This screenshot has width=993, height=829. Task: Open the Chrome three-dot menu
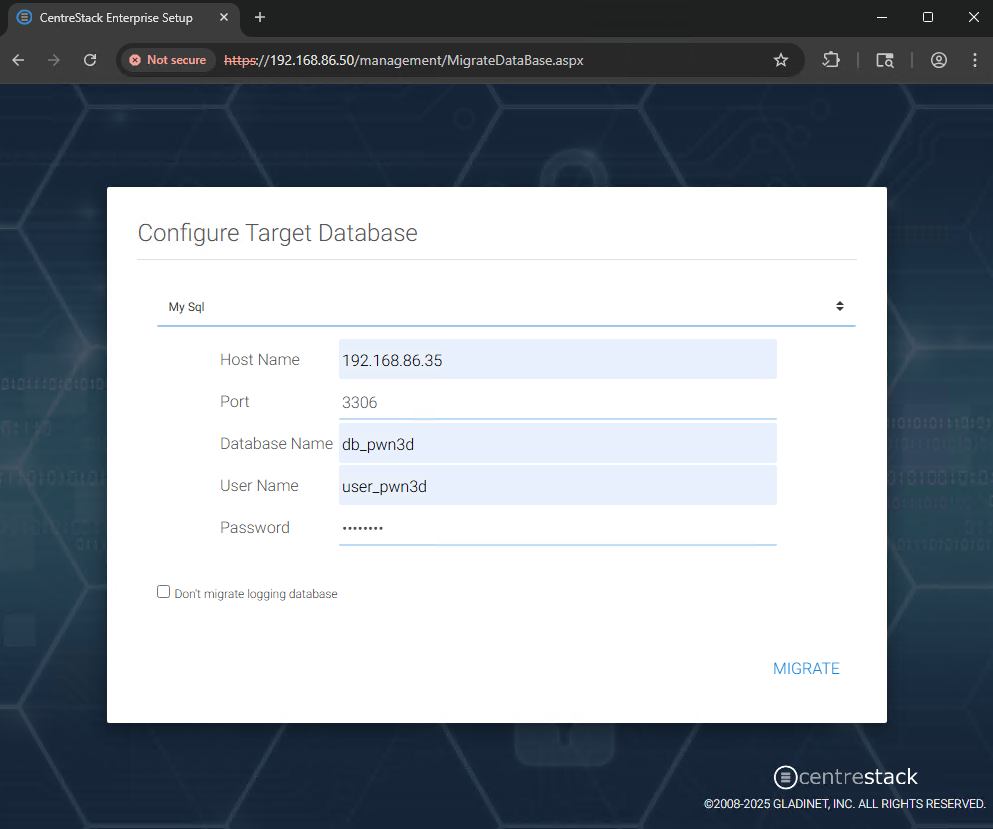coord(975,60)
